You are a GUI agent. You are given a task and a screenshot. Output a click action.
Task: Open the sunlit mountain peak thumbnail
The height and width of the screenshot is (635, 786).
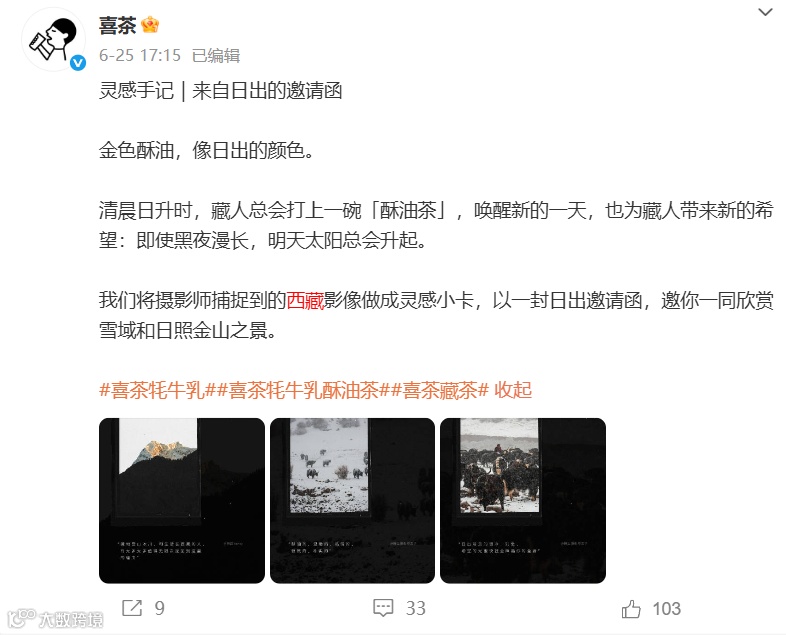[x=182, y=500]
